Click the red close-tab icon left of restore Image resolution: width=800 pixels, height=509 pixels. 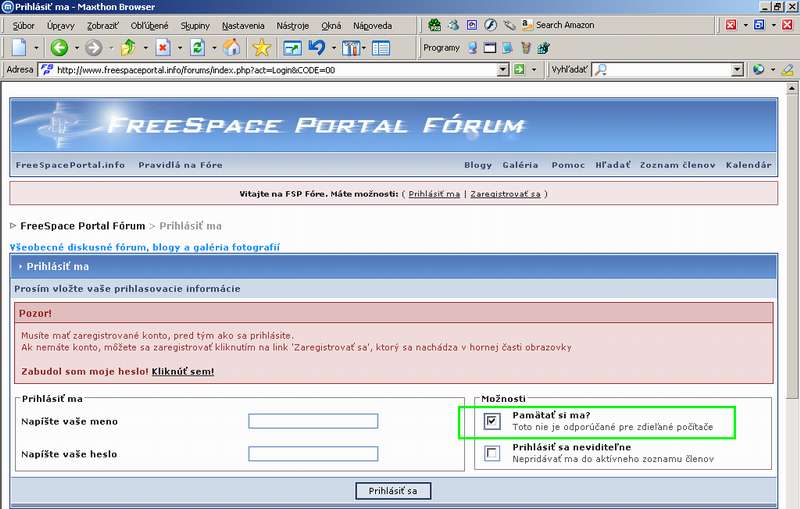[x=731, y=24]
